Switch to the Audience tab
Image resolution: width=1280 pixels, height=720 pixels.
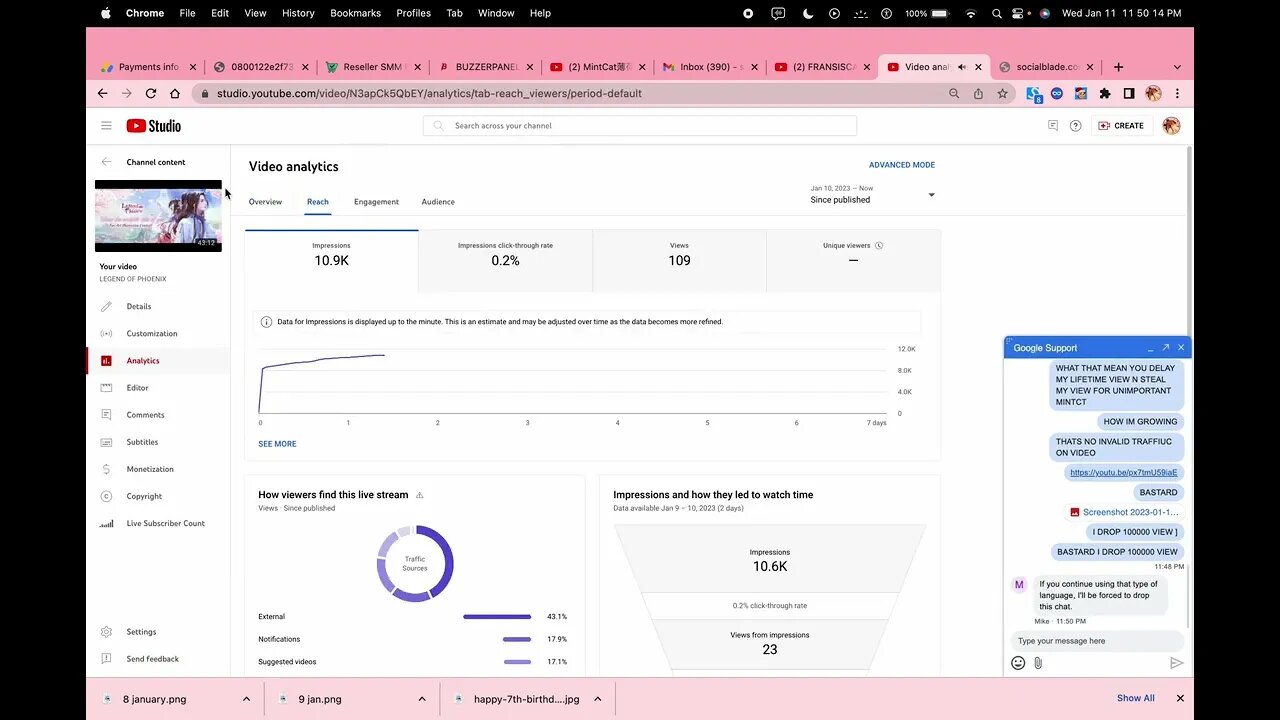(x=438, y=202)
